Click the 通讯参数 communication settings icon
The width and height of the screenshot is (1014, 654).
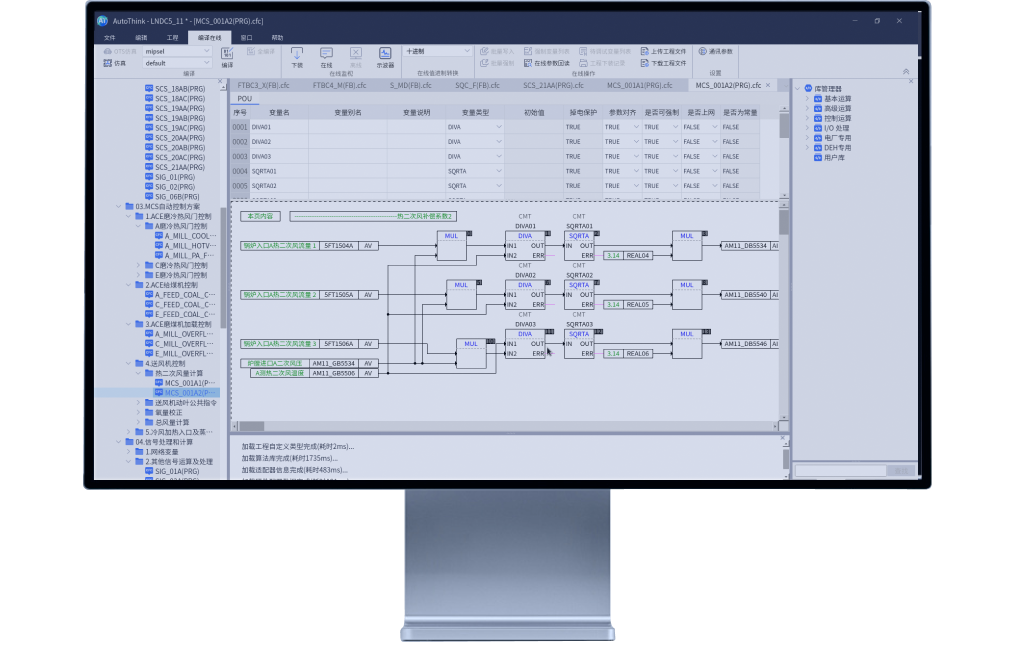(702, 51)
